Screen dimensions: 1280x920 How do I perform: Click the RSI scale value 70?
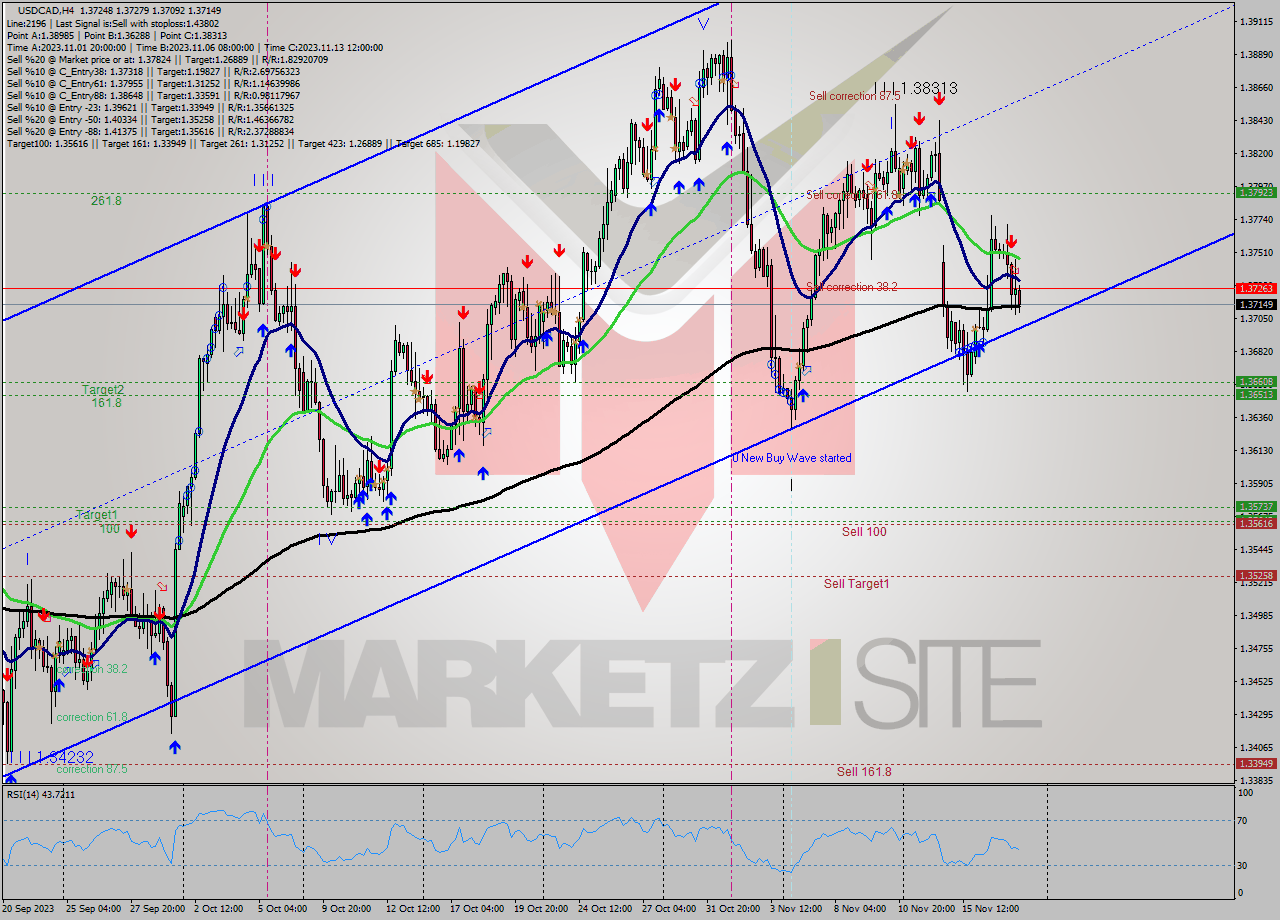point(1244,821)
